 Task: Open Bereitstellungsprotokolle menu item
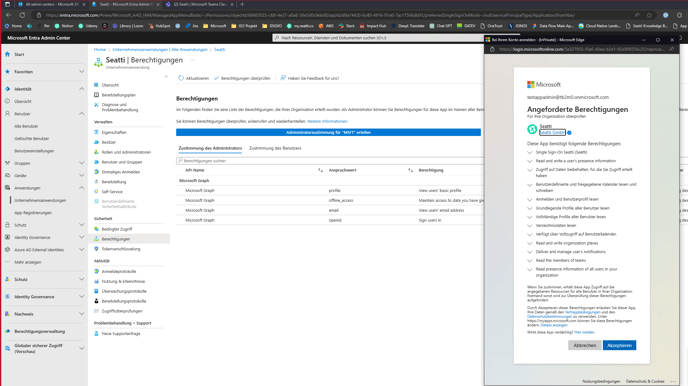coord(124,301)
